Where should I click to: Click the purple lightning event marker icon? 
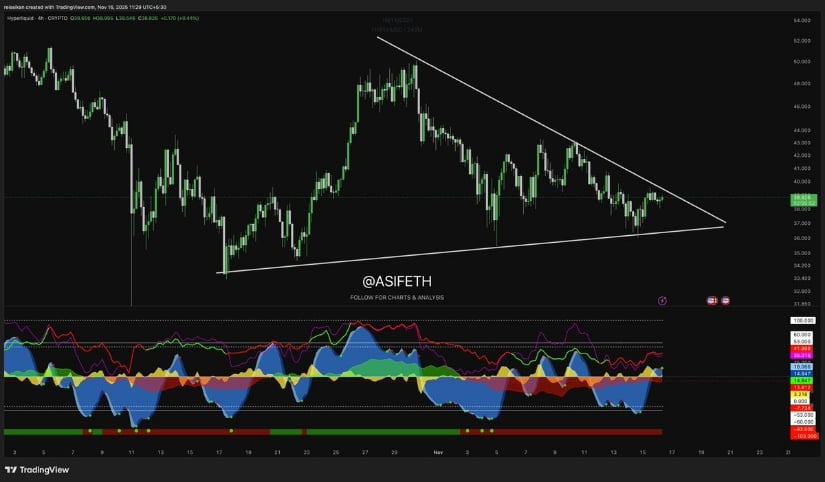663,299
